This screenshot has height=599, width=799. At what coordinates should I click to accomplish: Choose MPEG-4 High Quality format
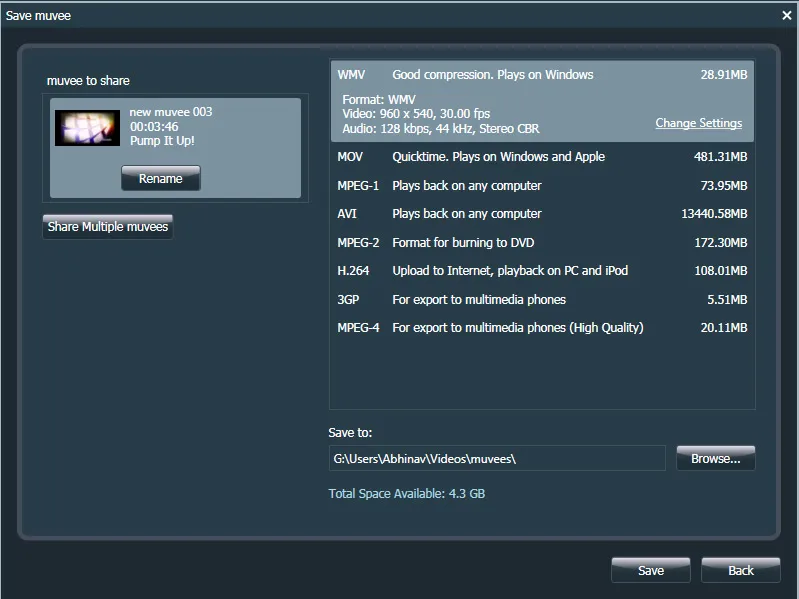[x=542, y=328]
